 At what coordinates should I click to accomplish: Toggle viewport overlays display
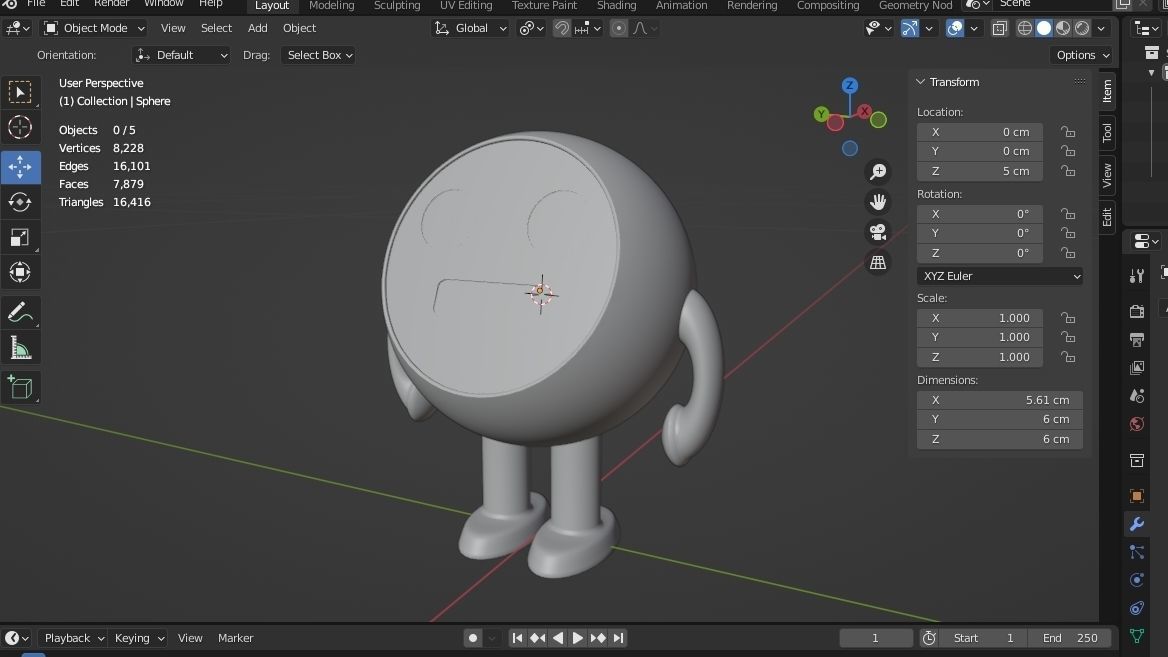[954, 28]
